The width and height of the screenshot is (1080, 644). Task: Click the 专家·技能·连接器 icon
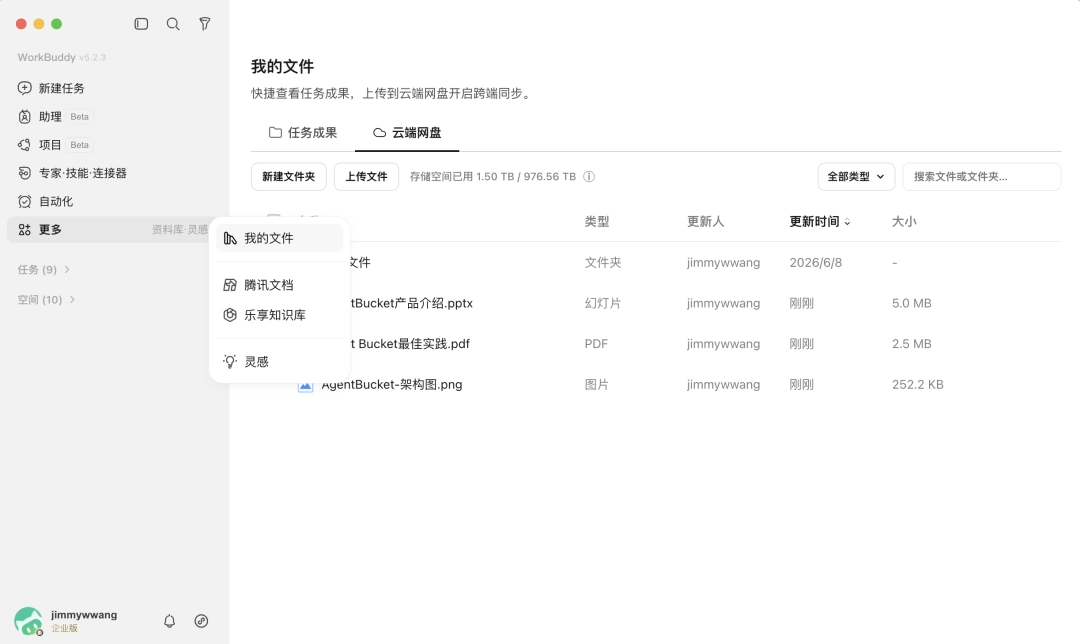tap(25, 173)
